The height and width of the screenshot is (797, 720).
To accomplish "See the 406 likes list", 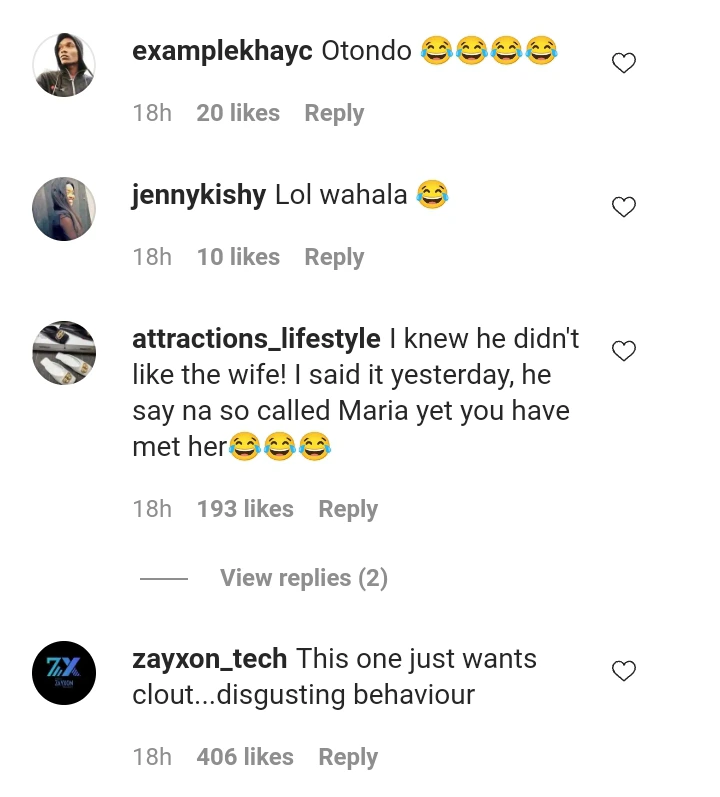I will tap(246, 757).
